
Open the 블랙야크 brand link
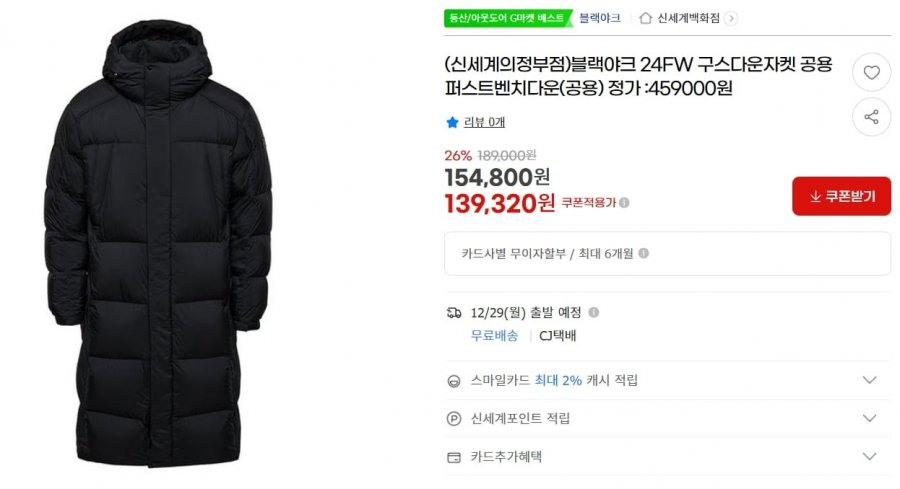(x=600, y=18)
